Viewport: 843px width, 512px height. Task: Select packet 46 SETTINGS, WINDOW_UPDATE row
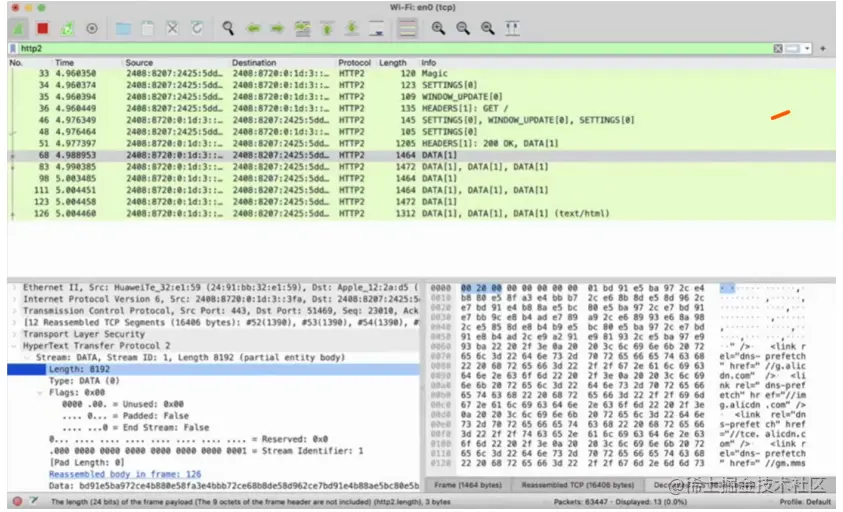(x=422, y=120)
